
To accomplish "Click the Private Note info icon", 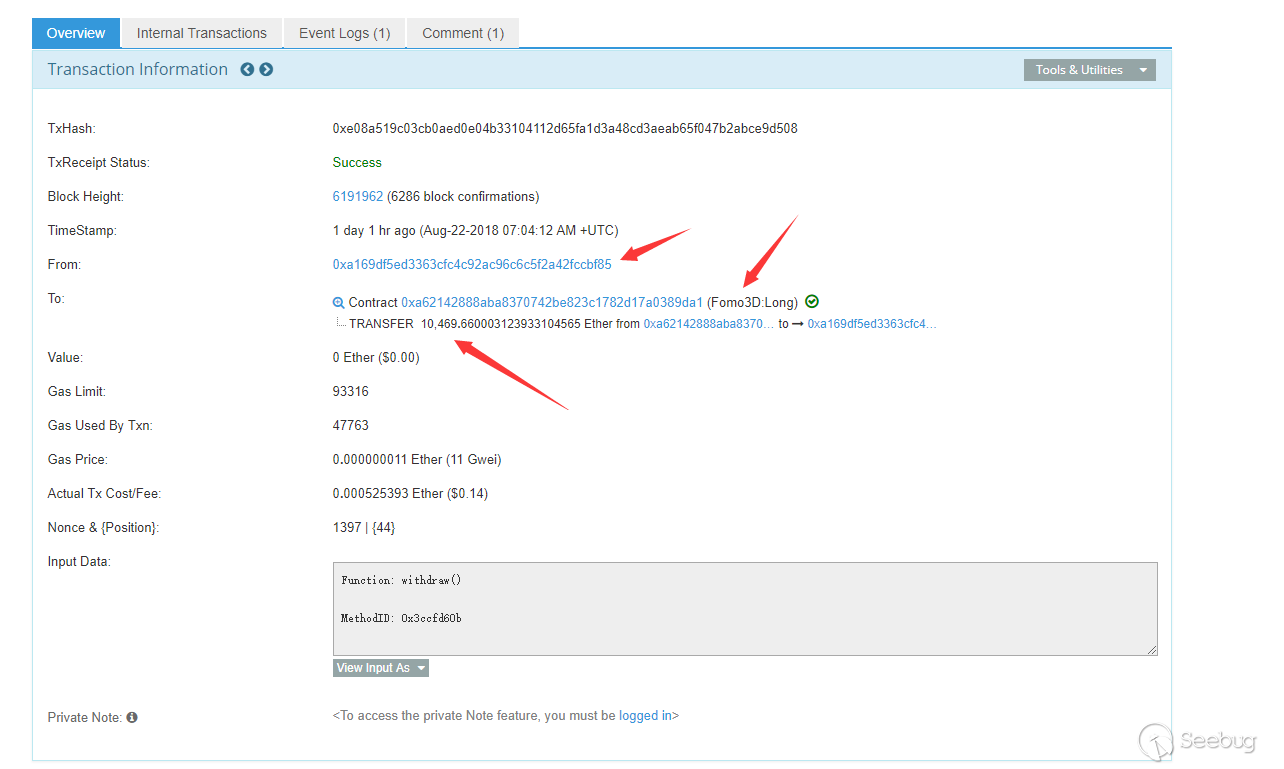I will tap(132, 717).
